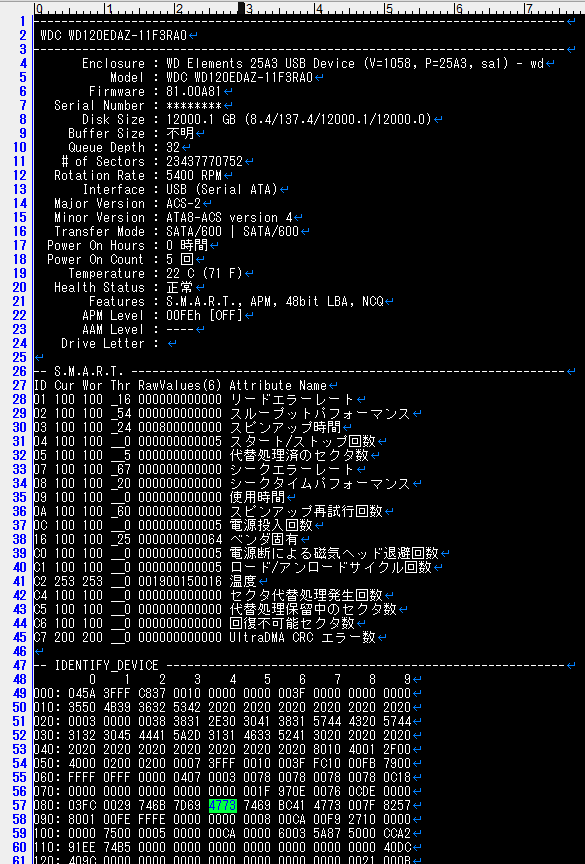Click the Buffer Size value 不明
The image size is (585, 864).
point(180,133)
